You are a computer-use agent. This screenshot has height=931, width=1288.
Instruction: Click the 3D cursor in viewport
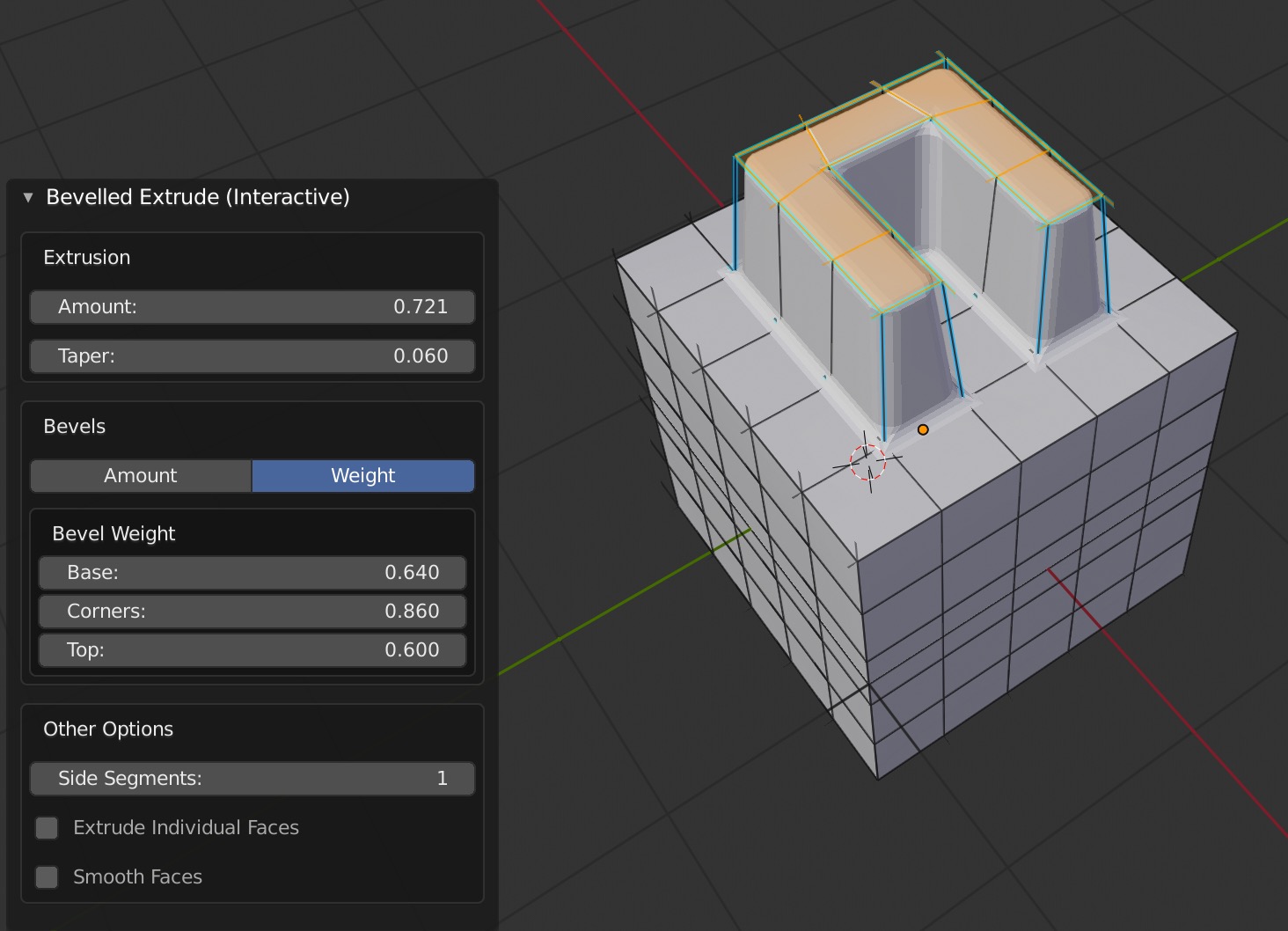pos(868,461)
